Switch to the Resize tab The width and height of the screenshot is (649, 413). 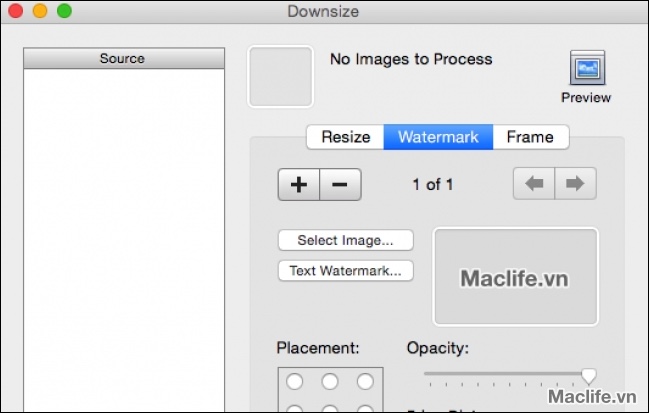[x=345, y=137]
